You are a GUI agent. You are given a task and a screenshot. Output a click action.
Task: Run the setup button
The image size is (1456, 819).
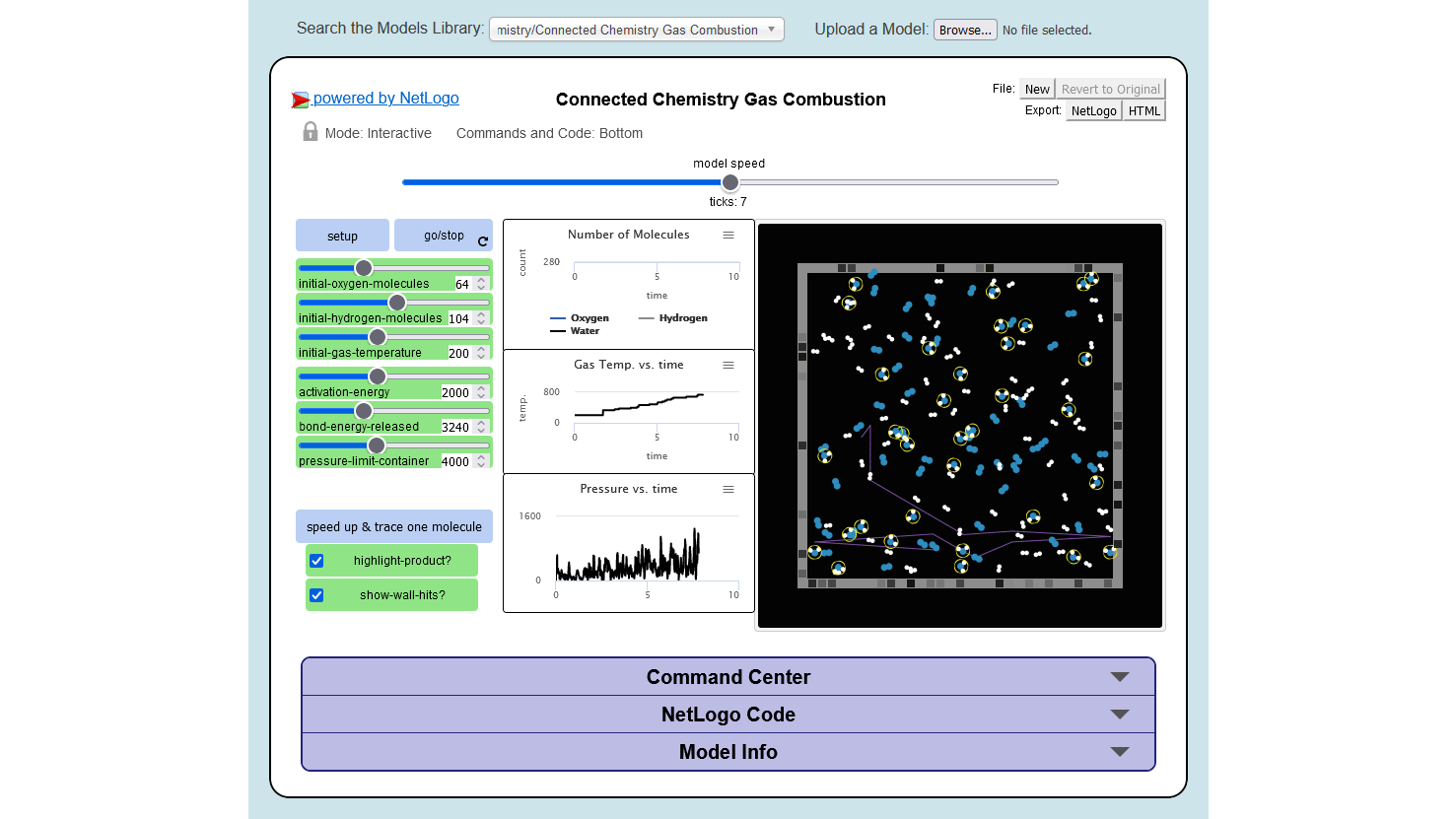[x=342, y=235]
